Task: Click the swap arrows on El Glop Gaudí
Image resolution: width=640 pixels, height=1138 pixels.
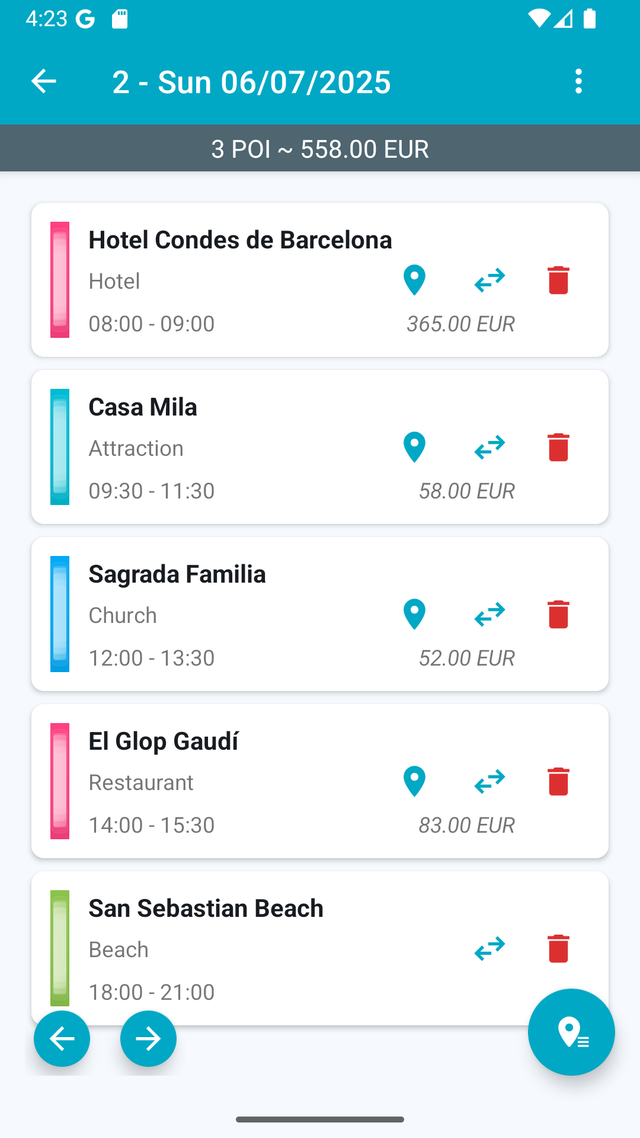Action: coord(489,781)
